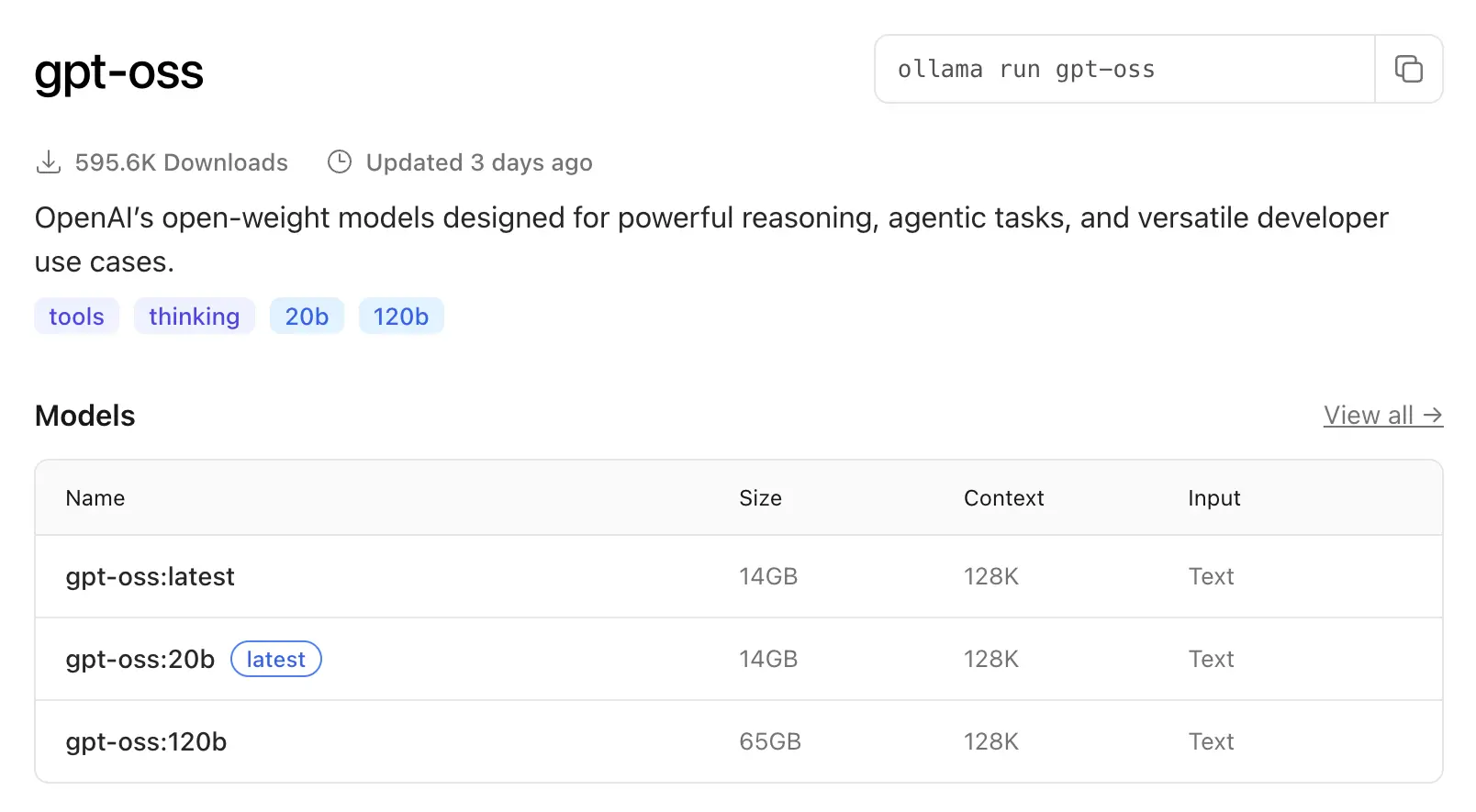Click the 'Input' column header
1476x812 pixels.
tap(1214, 498)
